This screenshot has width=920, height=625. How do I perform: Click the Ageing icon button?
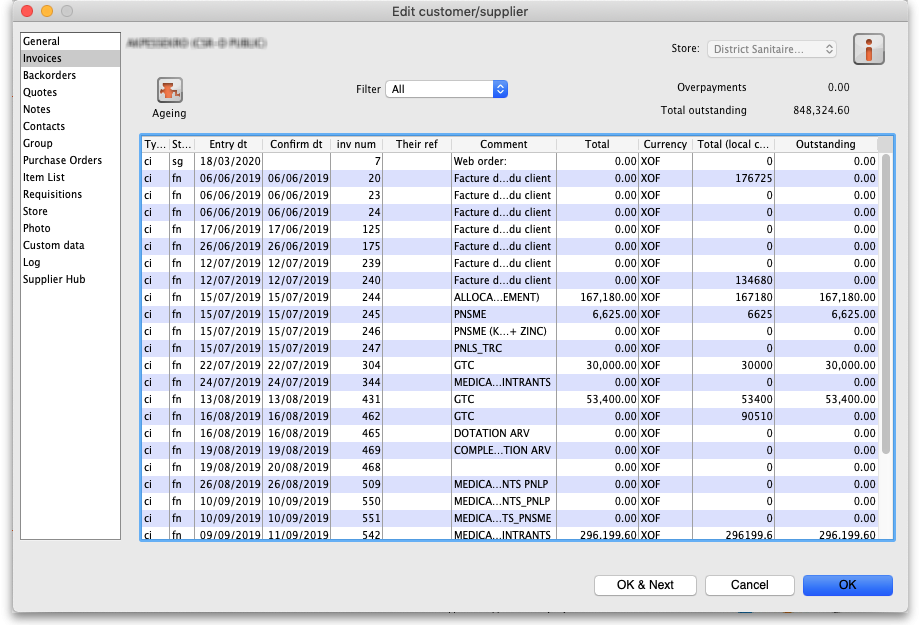169,91
